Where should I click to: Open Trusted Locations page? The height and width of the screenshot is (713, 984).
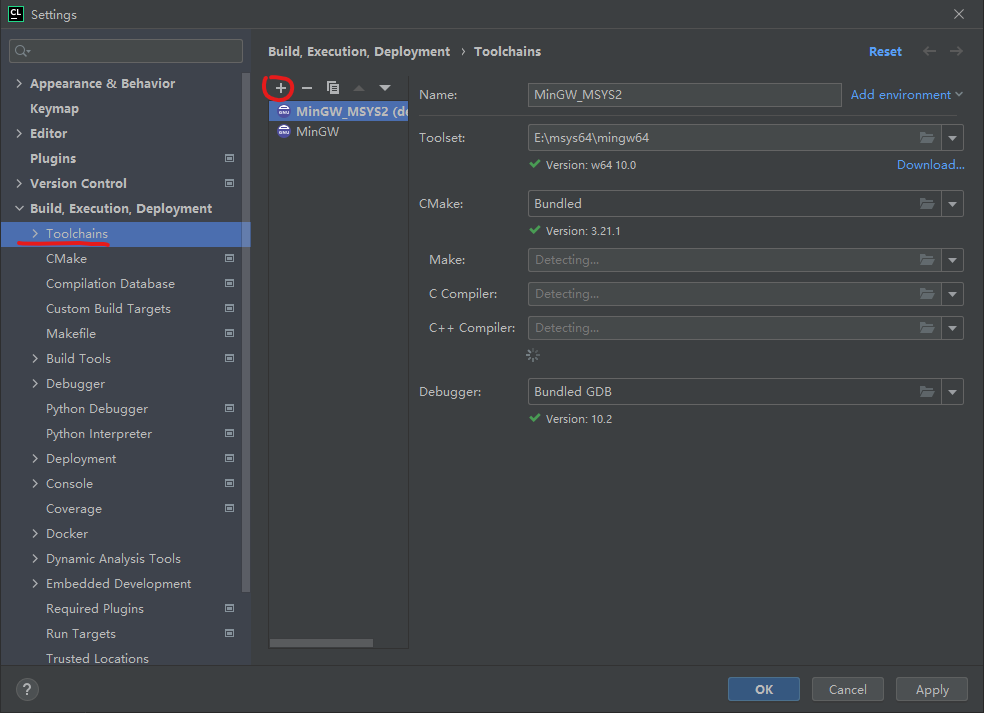click(x=97, y=658)
